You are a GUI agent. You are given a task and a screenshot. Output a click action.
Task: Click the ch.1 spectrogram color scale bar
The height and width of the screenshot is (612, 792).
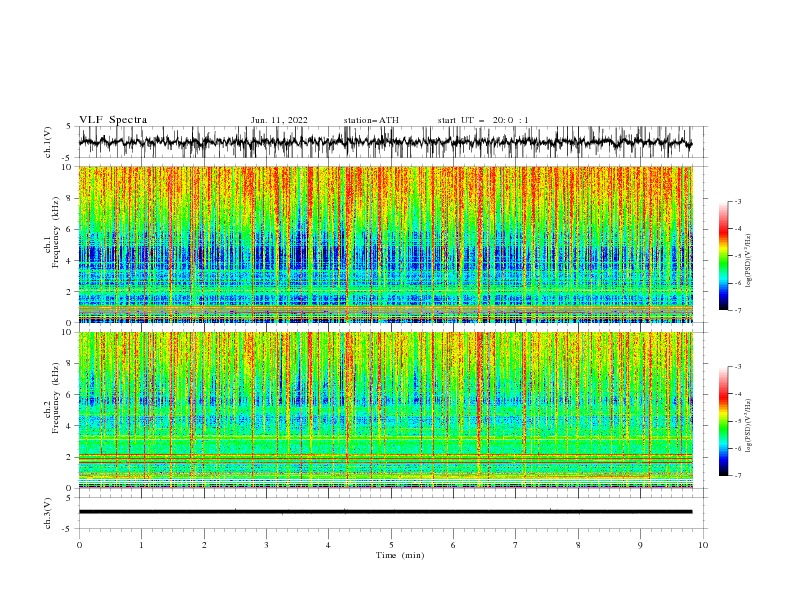tap(724, 256)
